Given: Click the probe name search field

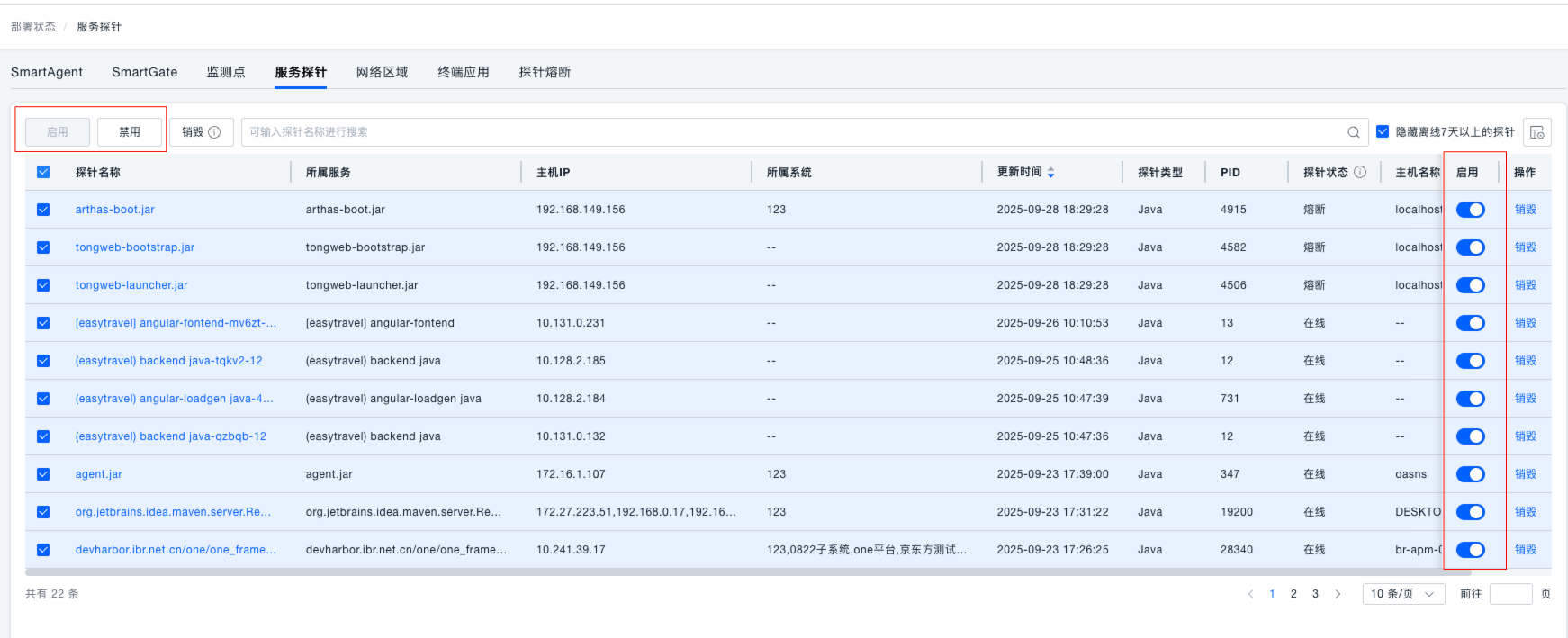Looking at the screenshot, I should pyautogui.click(x=792, y=132).
